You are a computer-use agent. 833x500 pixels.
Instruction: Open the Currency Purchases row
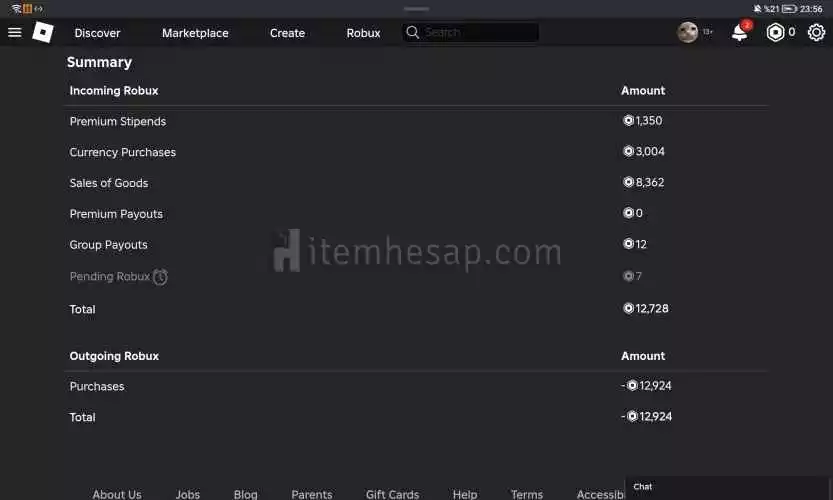[x=123, y=152]
